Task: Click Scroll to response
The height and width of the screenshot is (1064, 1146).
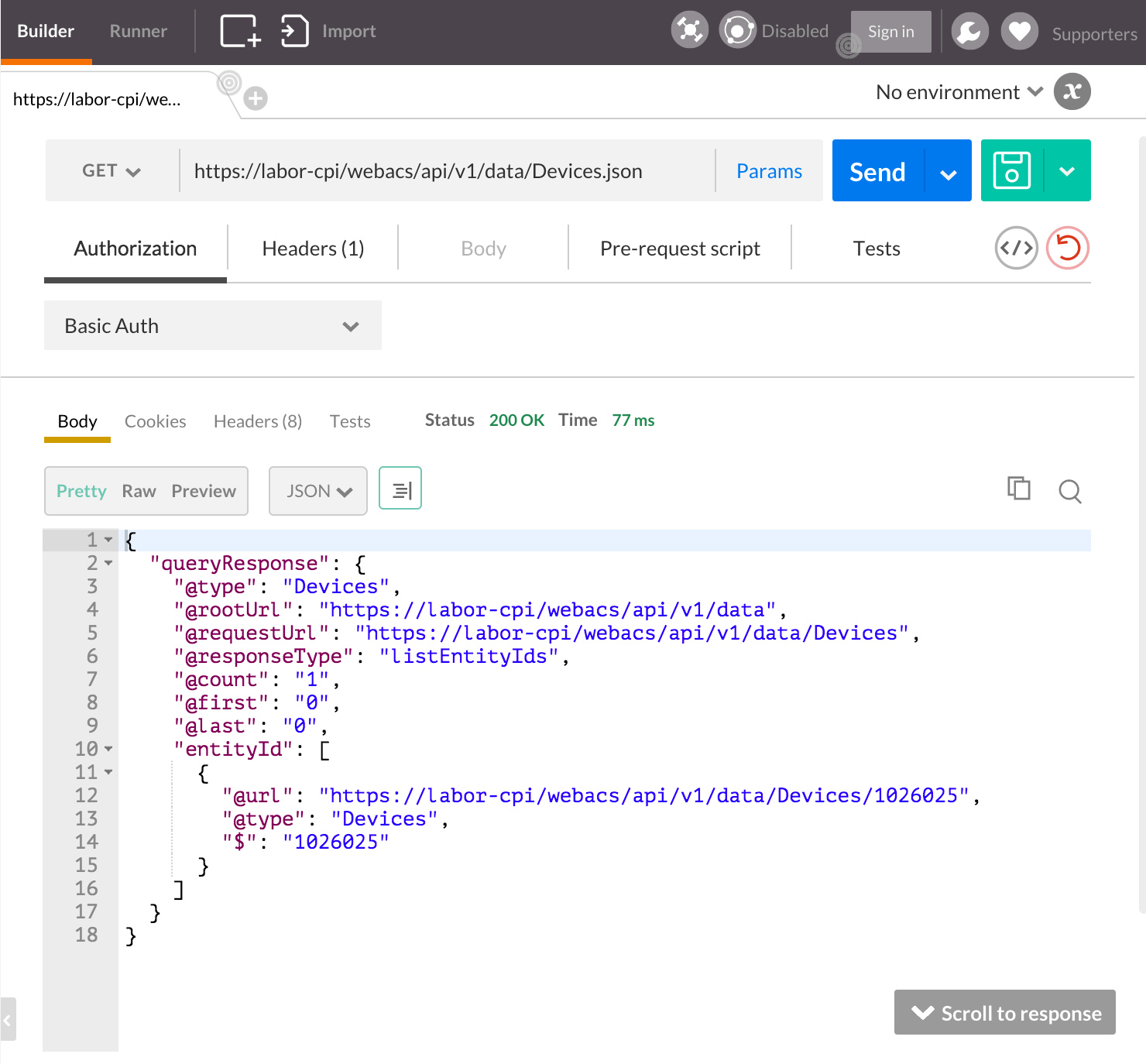Action: (1004, 1012)
